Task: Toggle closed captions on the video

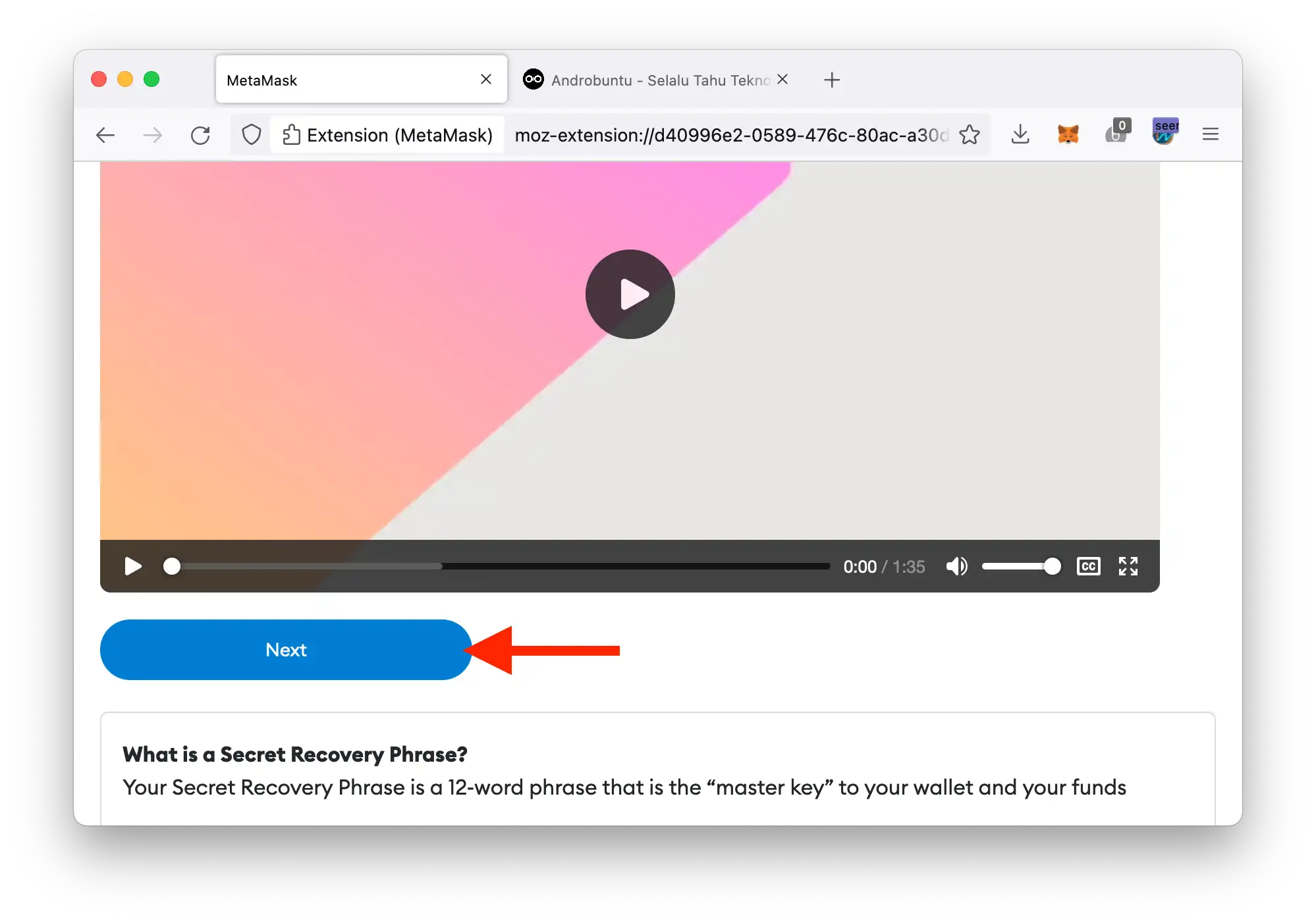Action: tap(1088, 566)
